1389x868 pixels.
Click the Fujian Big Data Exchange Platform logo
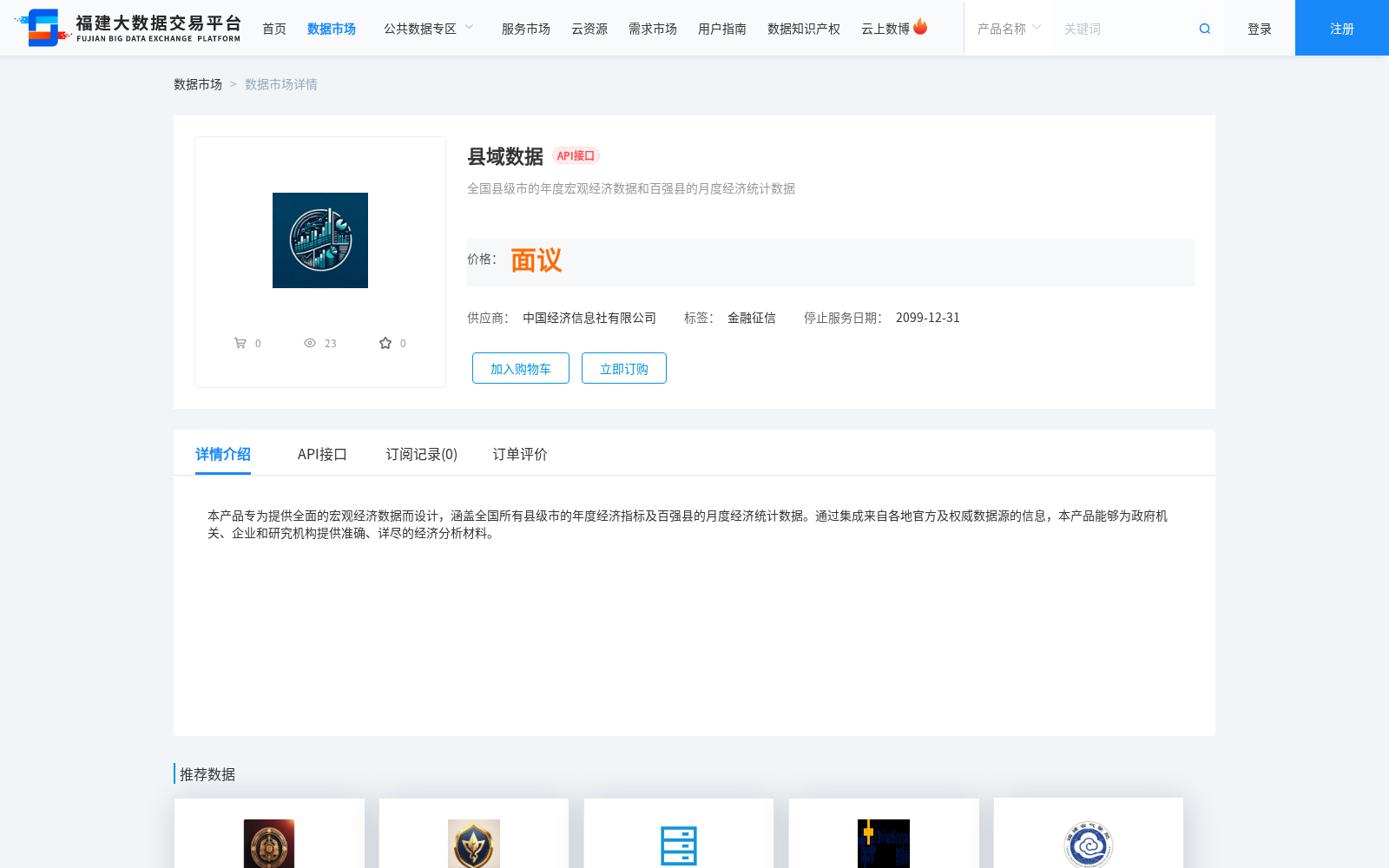tap(128, 28)
